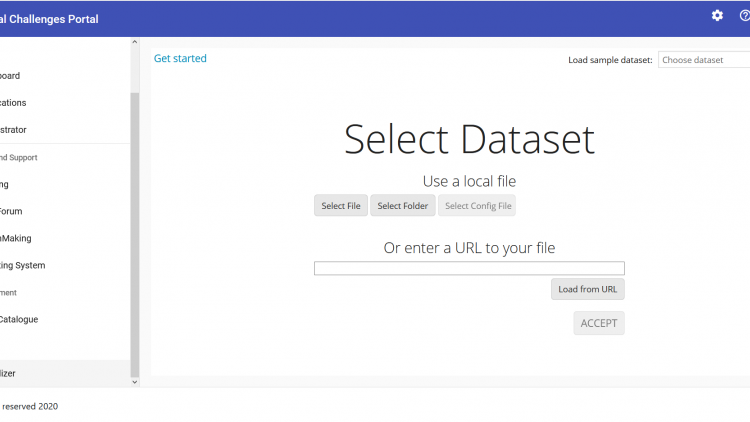Open the sidebar item ending in 'oard'
Image resolution: width=750 pixels, height=422 pixels.
point(10,76)
